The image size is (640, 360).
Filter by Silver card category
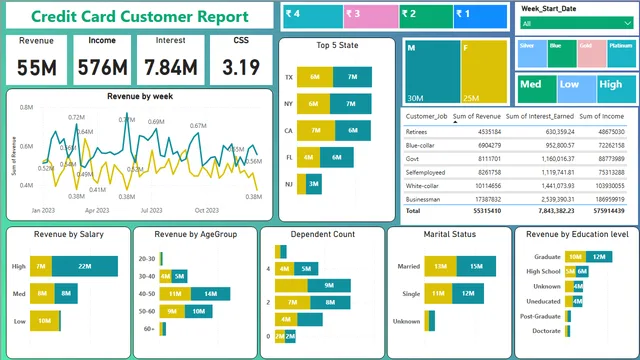point(532,53)
